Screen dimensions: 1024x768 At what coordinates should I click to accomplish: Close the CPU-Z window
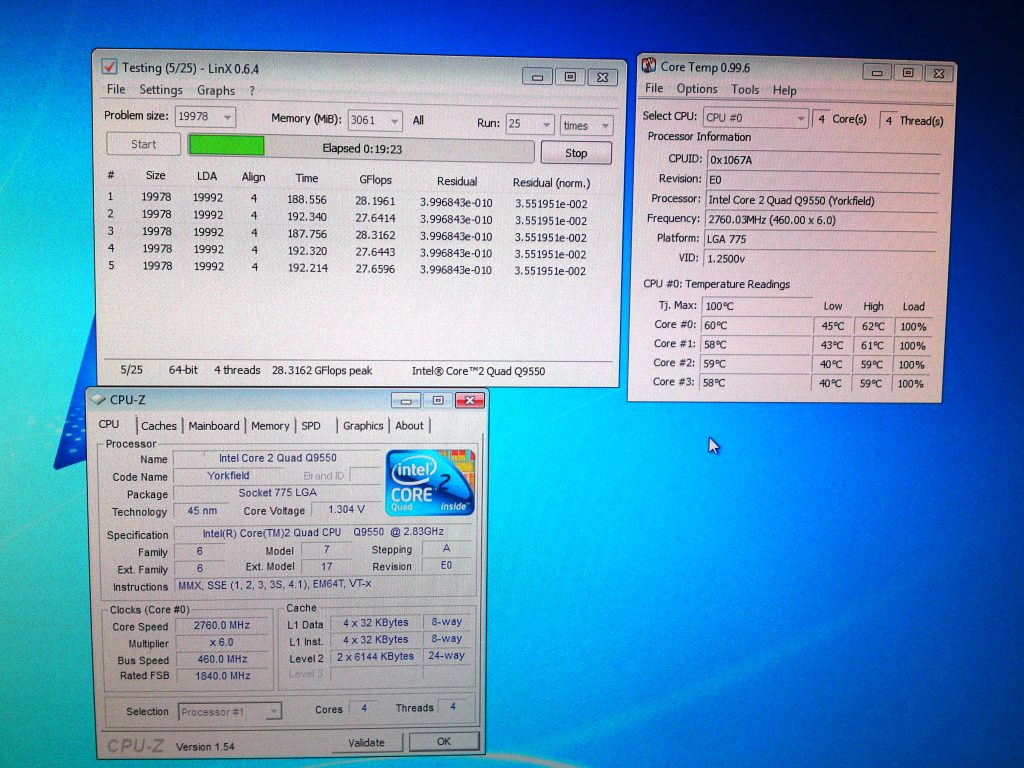click(470, 400)
